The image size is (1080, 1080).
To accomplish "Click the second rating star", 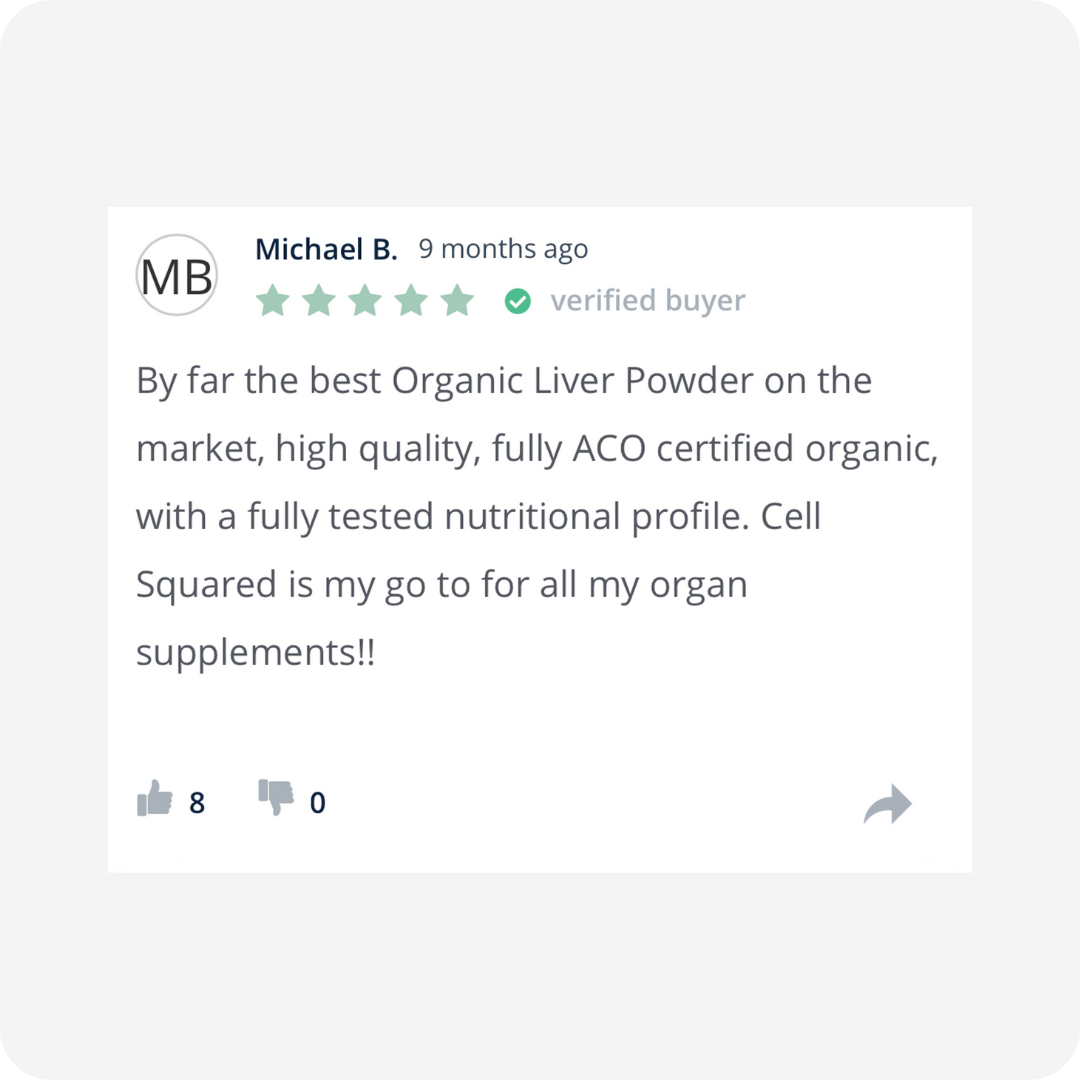I will 319,300.
